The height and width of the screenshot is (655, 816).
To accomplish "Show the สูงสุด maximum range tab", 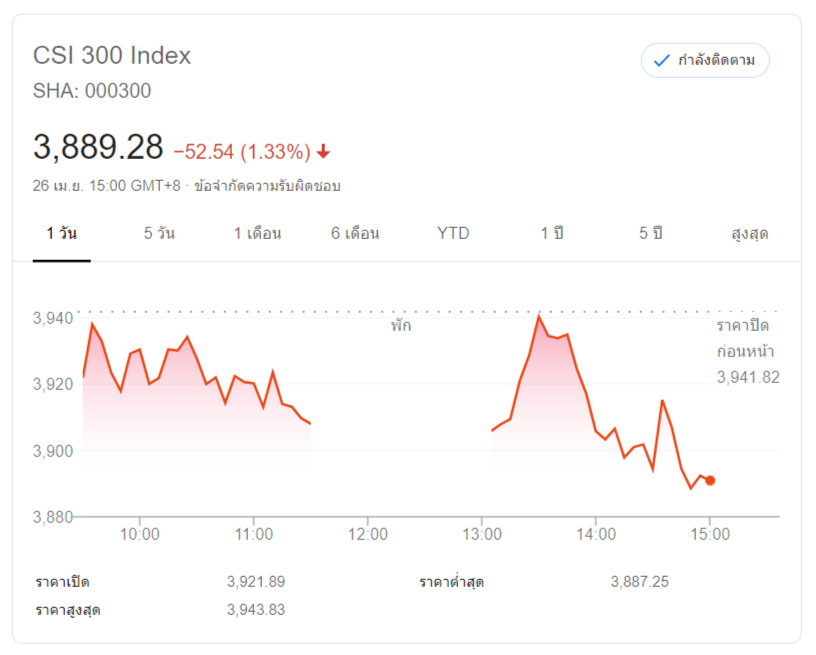I will coord(750,234).
